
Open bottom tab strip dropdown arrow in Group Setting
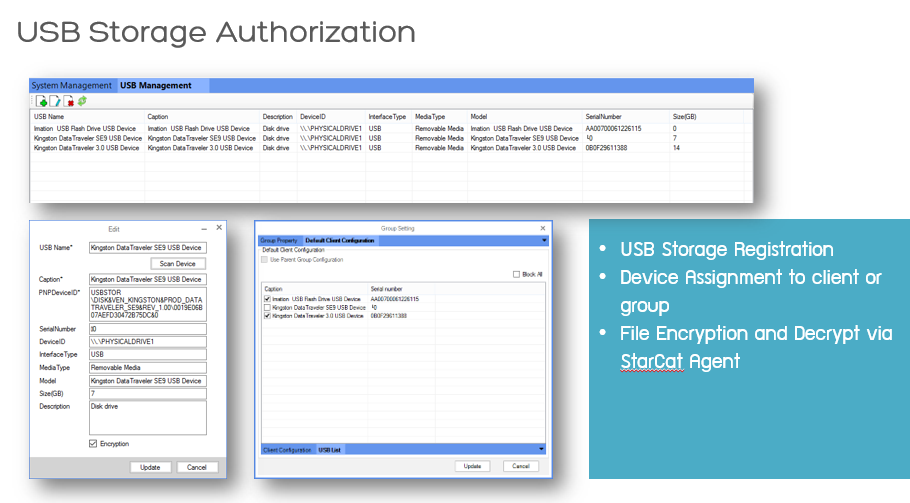tap(541, 450)
